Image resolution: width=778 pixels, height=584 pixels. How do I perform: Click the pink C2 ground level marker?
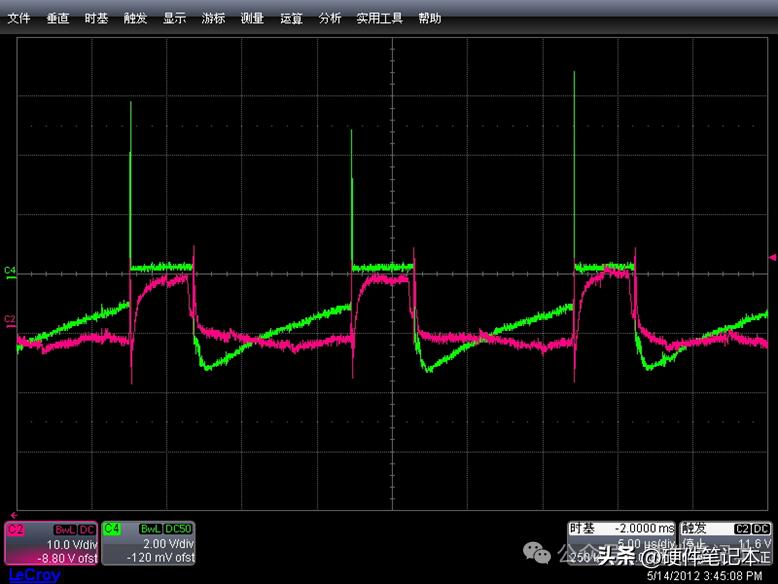[x=10, y=319]
